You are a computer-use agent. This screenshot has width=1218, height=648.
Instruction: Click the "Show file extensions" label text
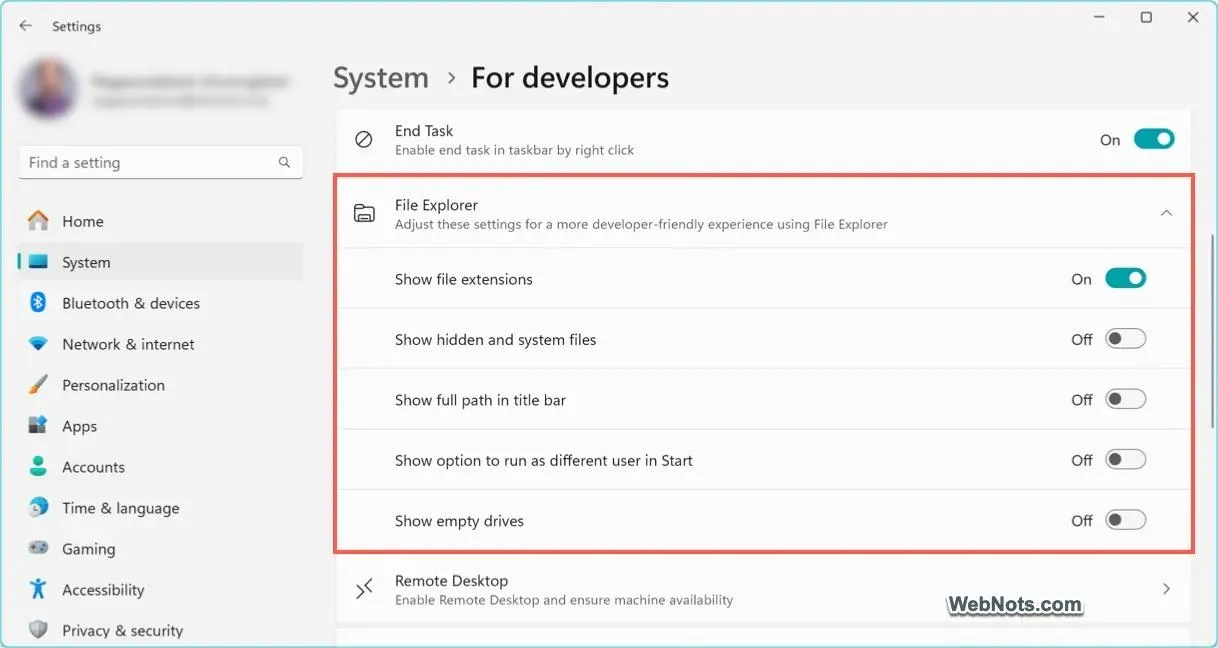pyautogui.click(x=464, y=279)
